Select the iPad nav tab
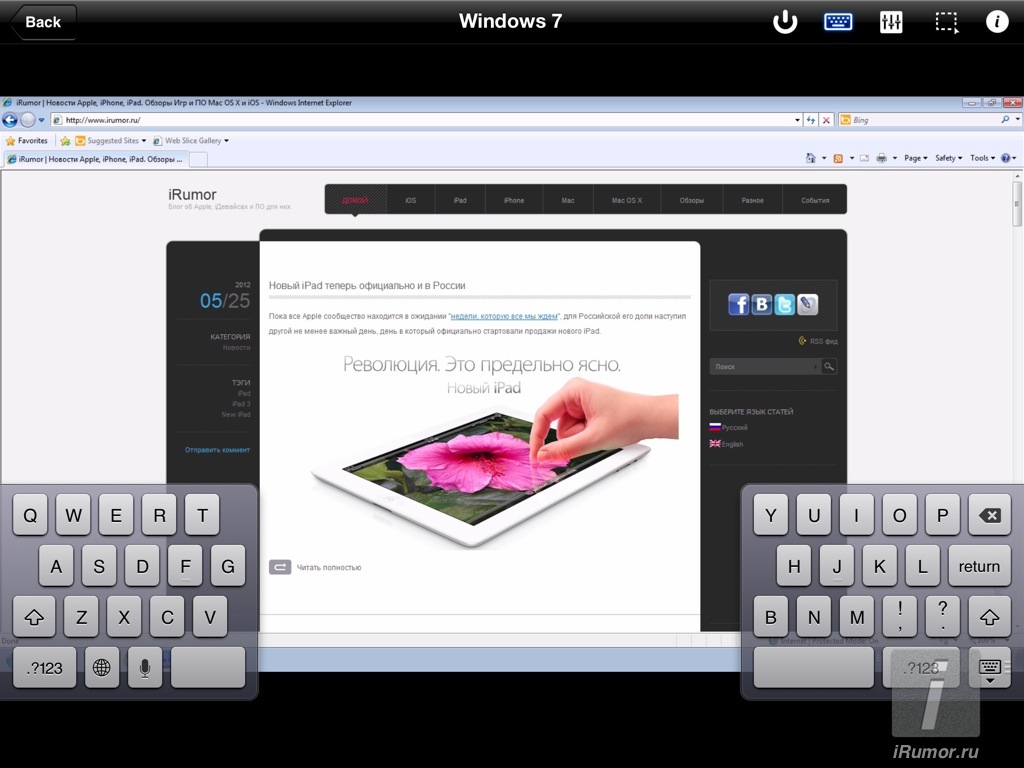The image size is (1024, 768). 460,200
